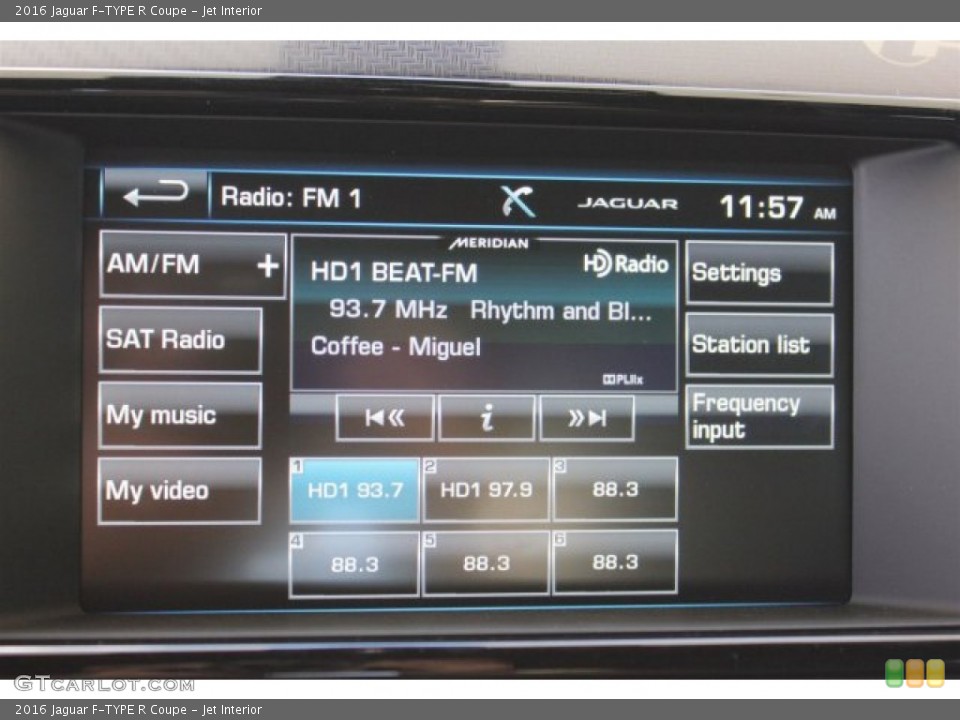This screenshot has height=720, width=960.
Task: Tap the 93.7 MHz frequency readout
Action: tap(388, 309)
